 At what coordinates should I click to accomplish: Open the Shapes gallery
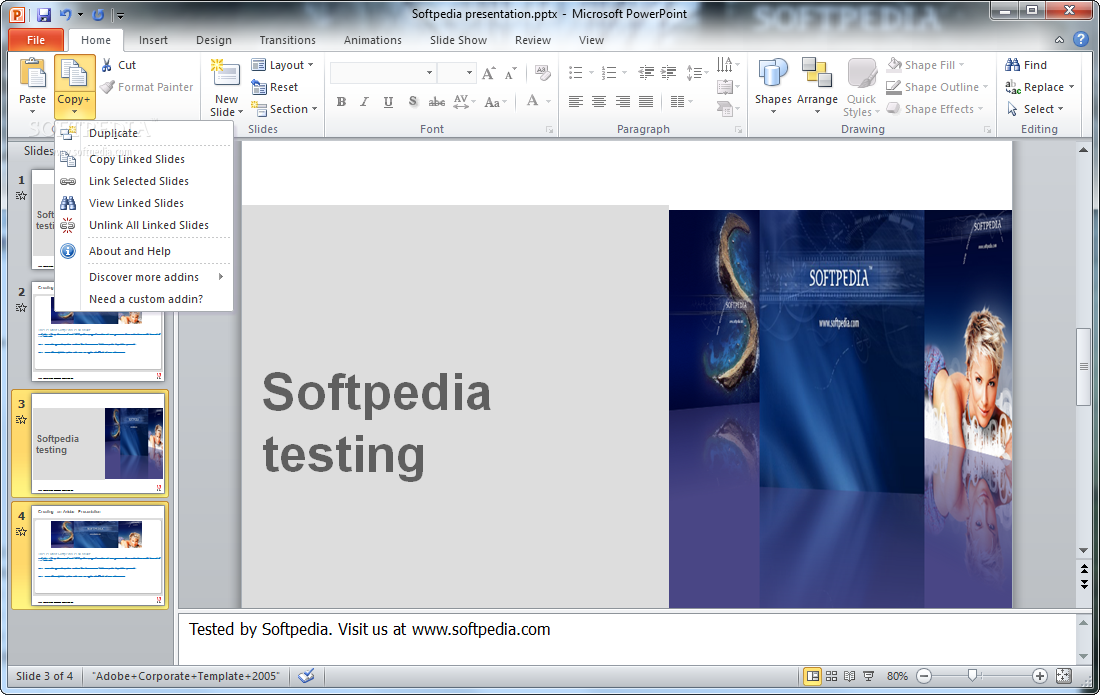click(773, 86)
